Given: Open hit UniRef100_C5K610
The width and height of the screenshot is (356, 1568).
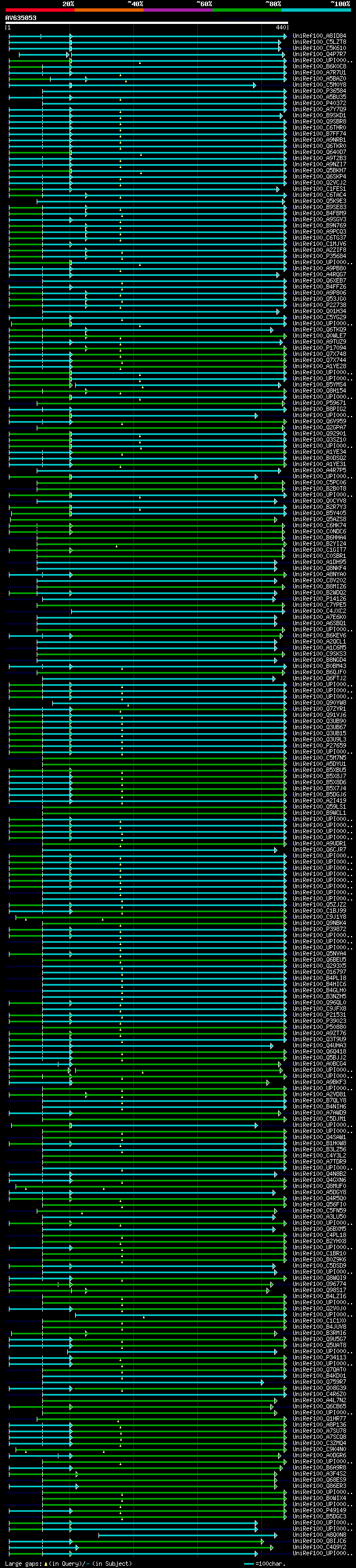Looking at the screenshot, I should click(319, 48).
